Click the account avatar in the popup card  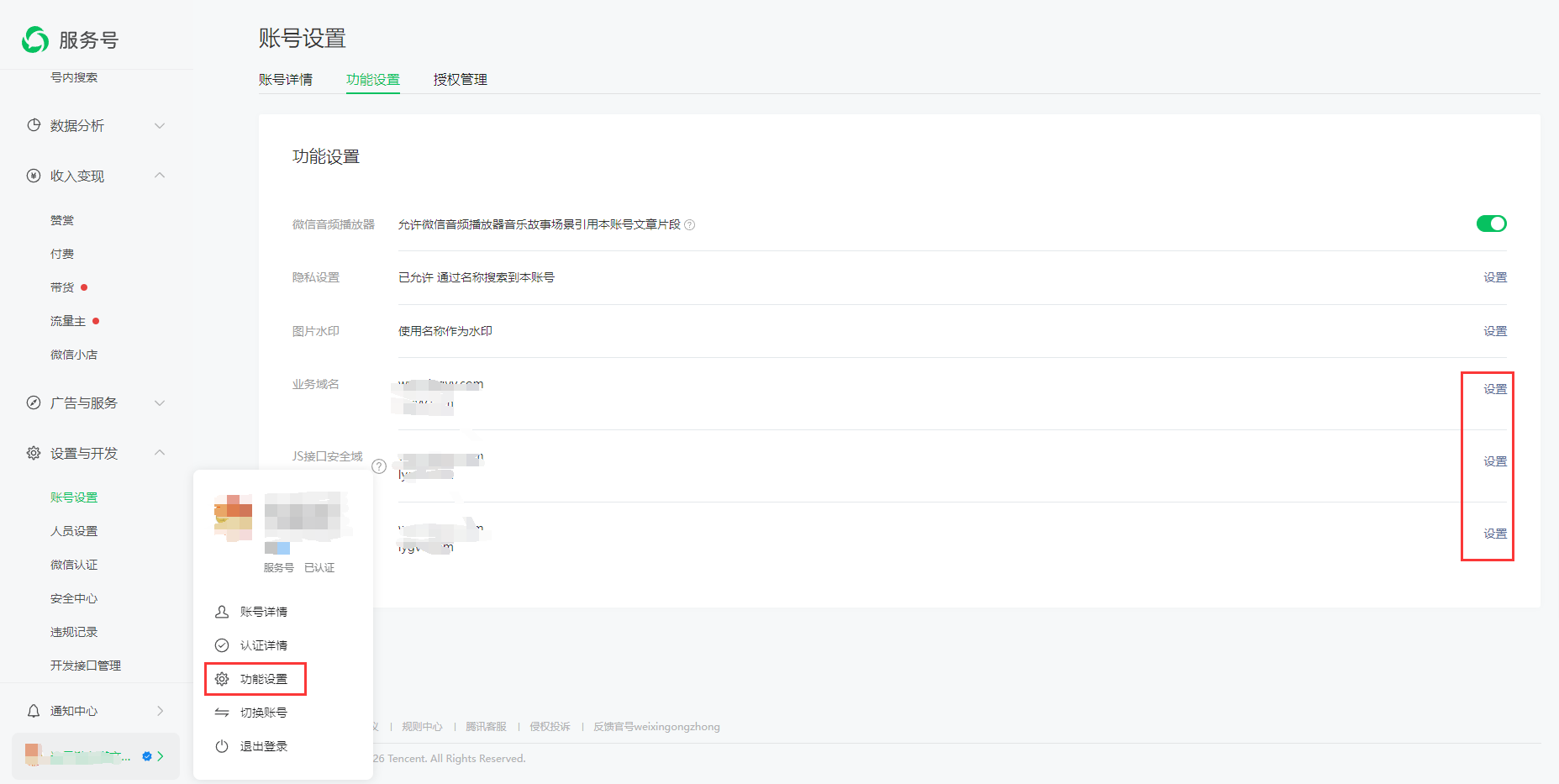(234, 517)
